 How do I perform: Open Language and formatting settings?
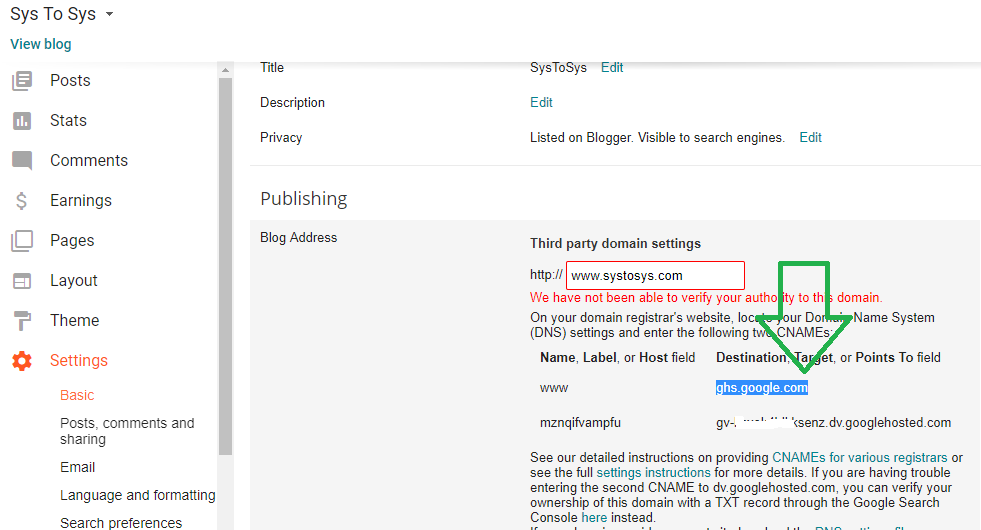point(138,496)
